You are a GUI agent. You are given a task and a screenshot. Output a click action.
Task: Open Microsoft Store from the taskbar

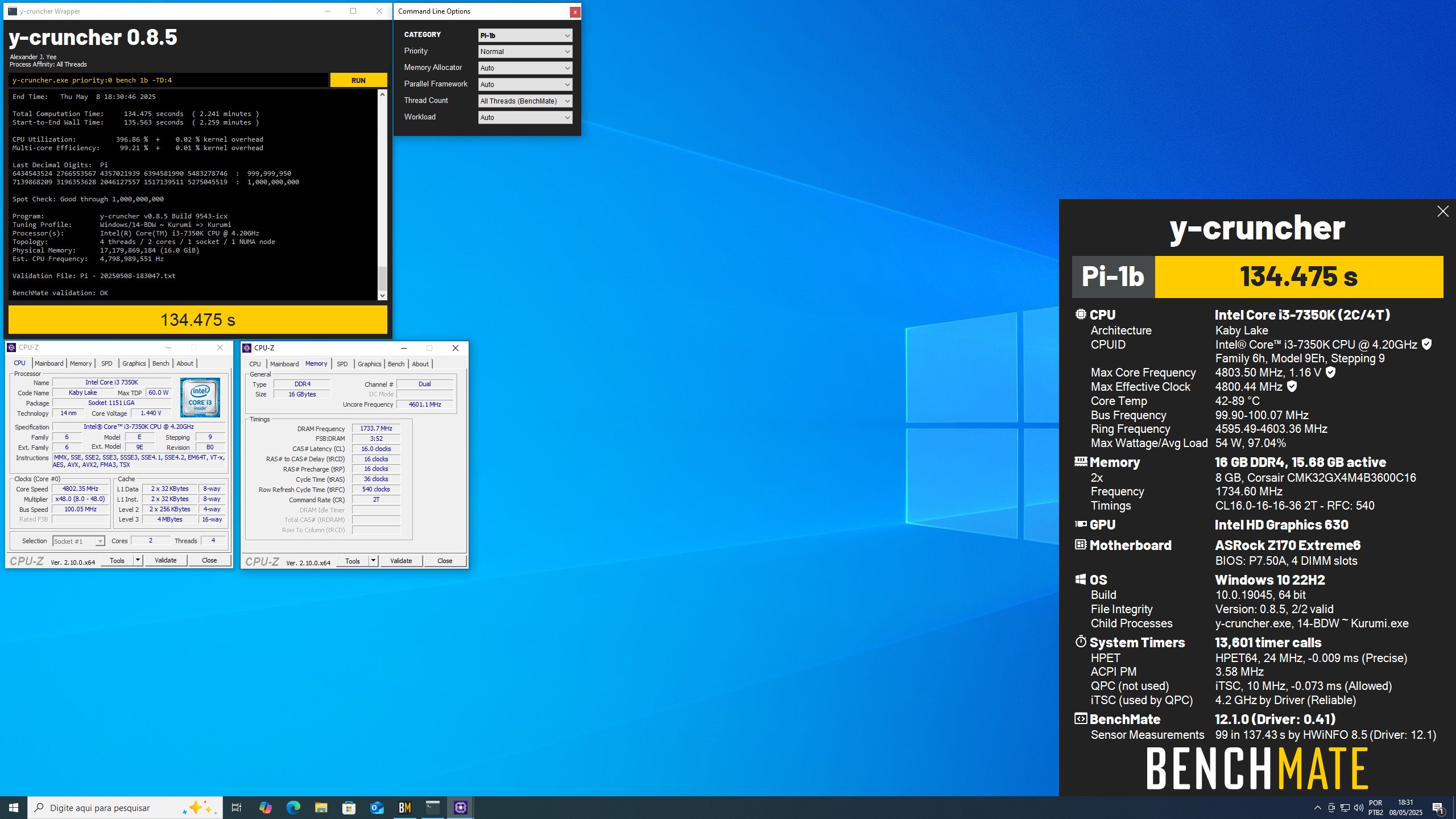coord(349,808)
